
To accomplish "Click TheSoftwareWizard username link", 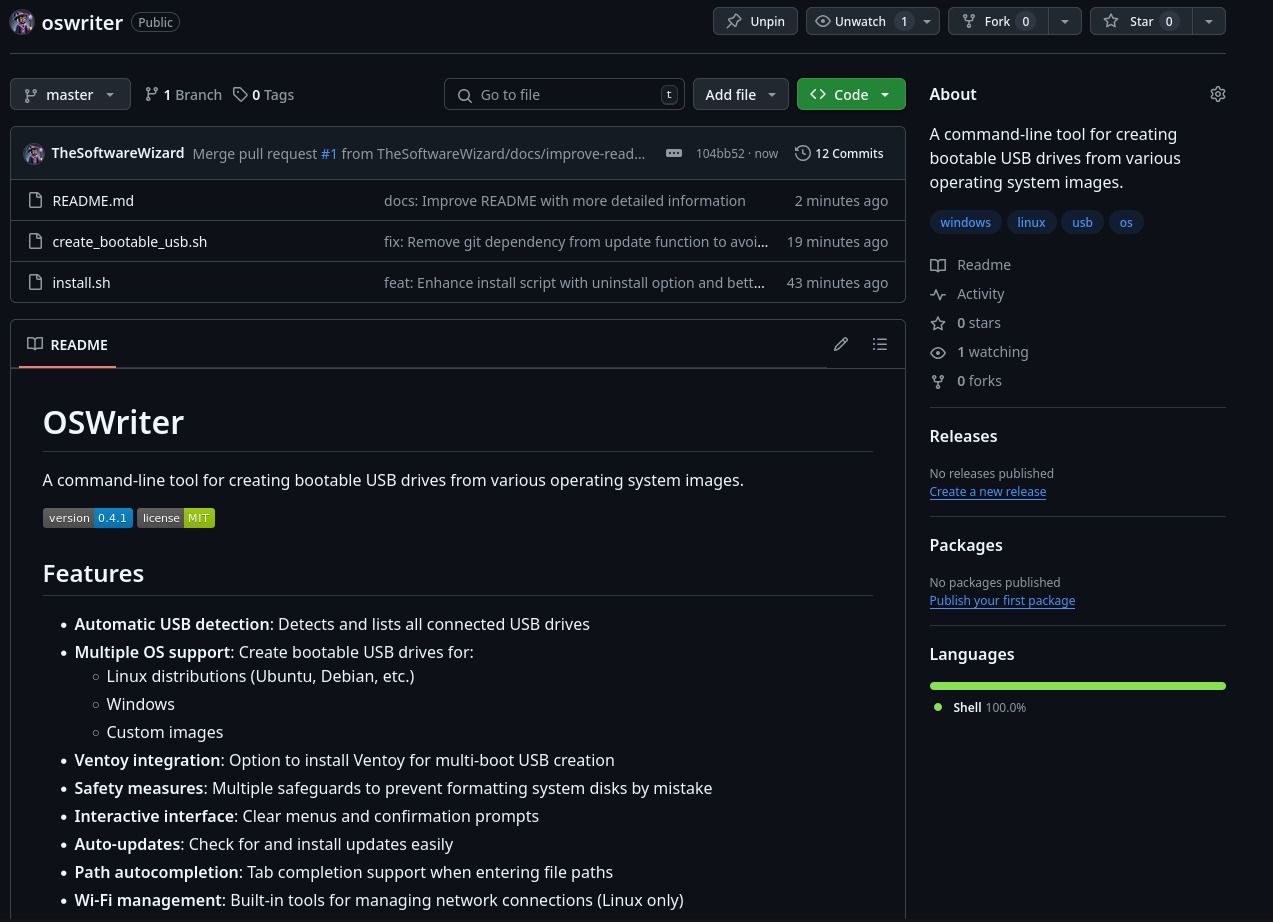I will coord(118,153).
